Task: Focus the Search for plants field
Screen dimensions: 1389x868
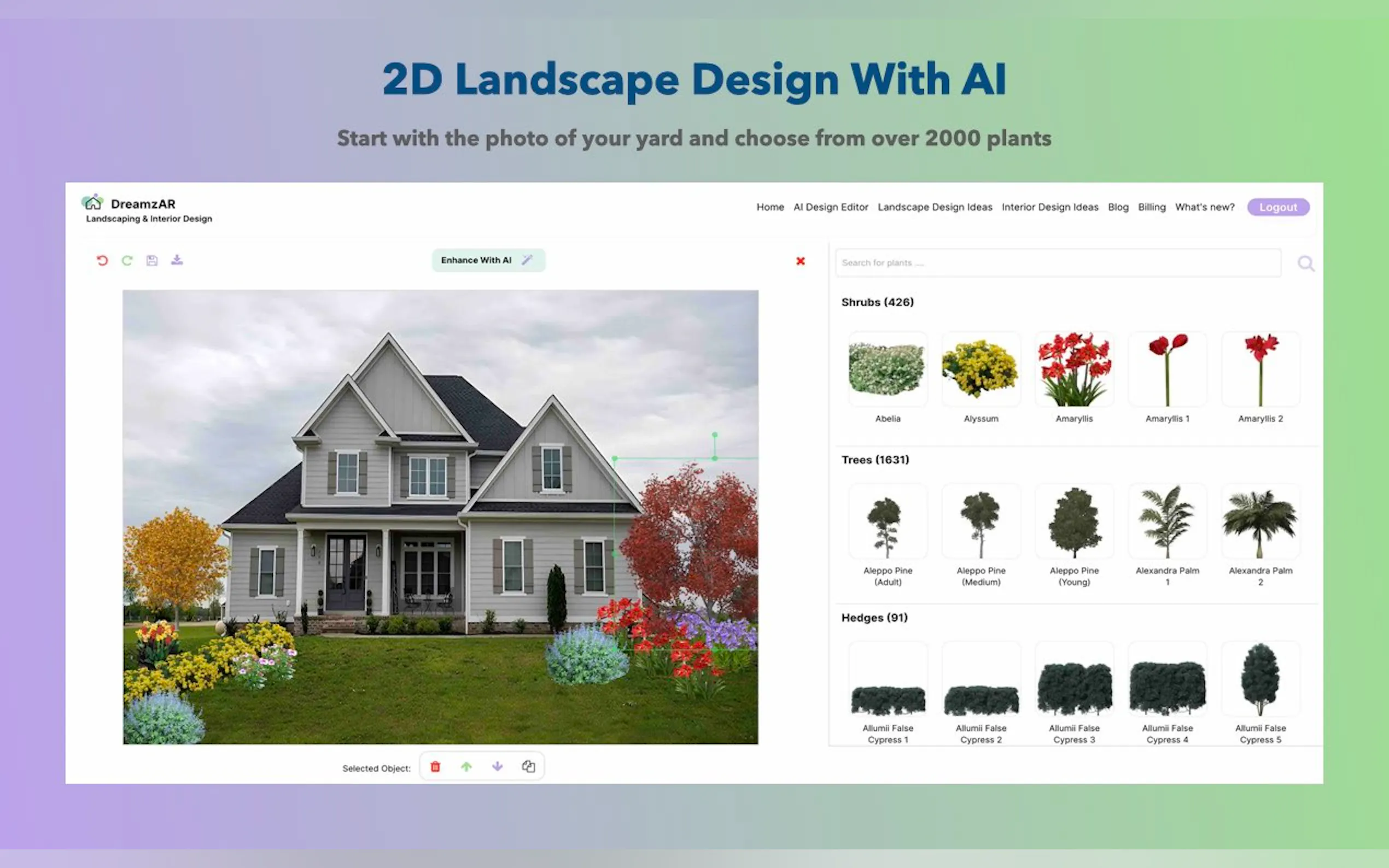Action: tap(1057, 263)
